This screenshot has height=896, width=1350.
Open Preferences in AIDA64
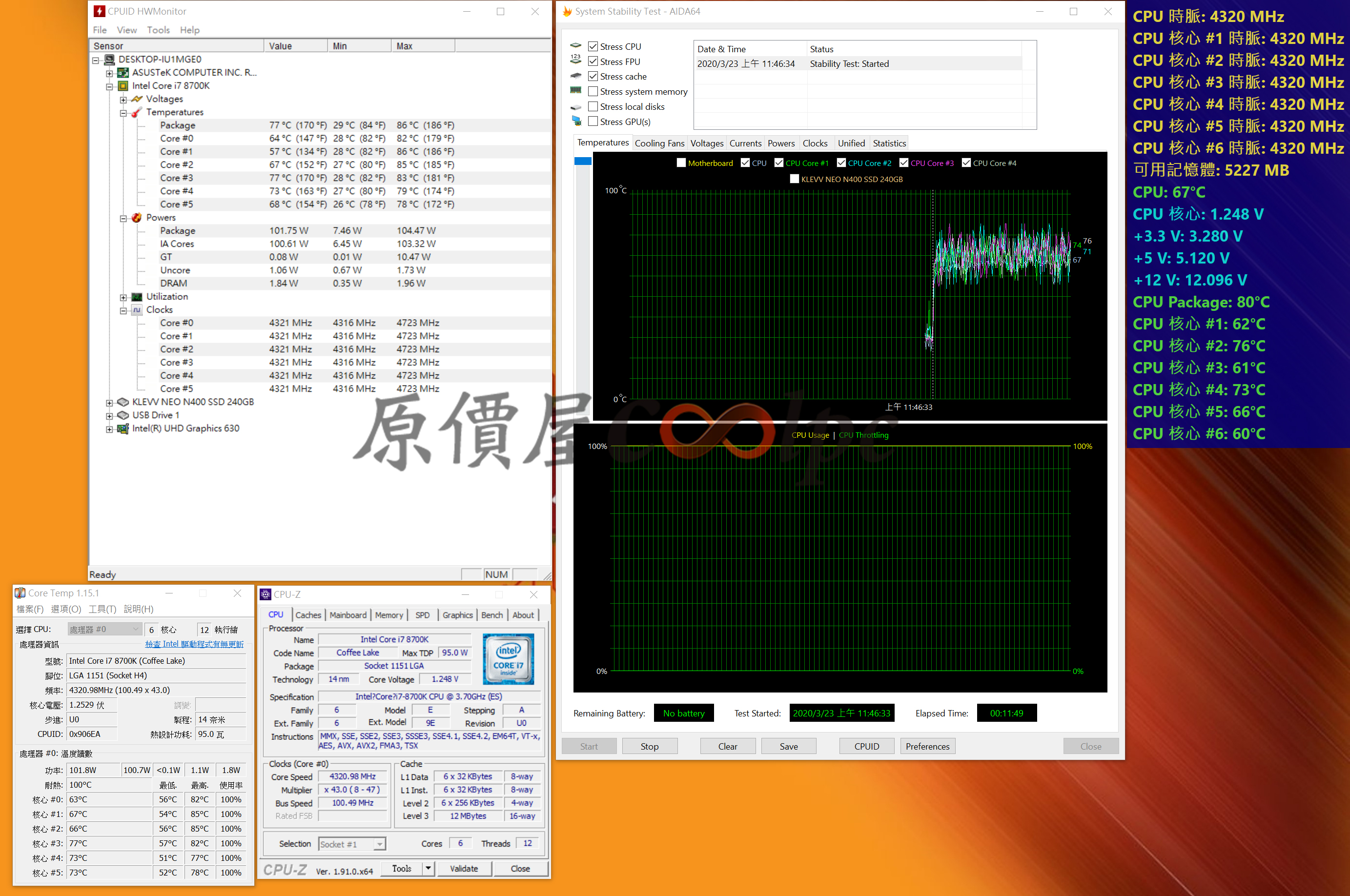927,746
